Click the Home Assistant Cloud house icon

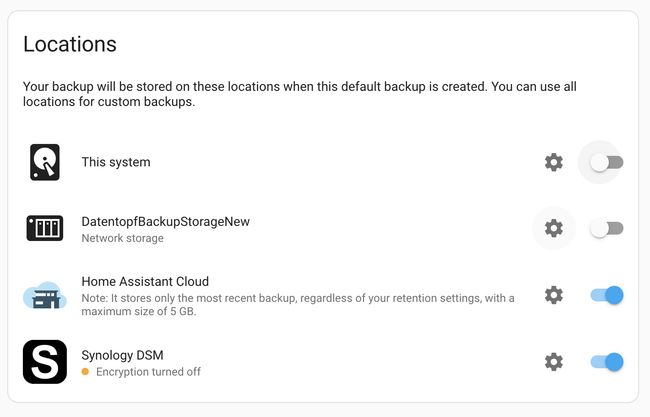click(x=45, y=295)
